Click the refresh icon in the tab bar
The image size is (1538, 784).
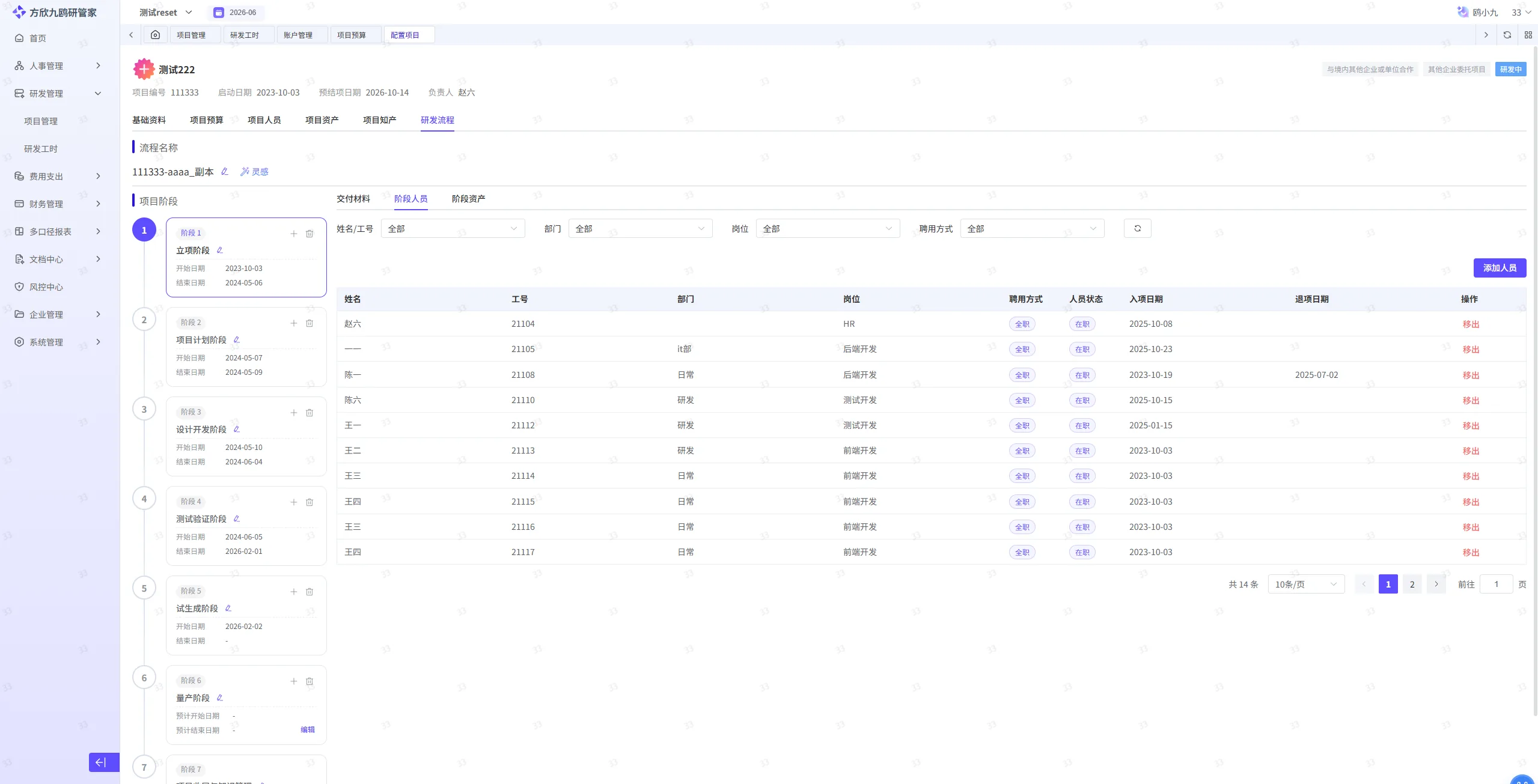[x=1507, y=35]
